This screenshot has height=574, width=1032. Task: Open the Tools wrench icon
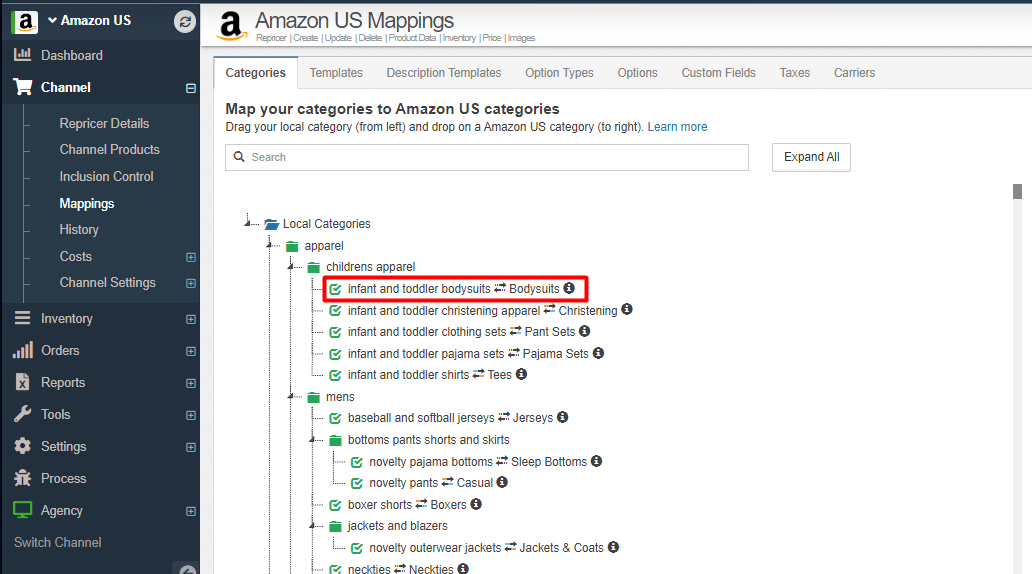pyautogui.click(x=22, y=414)
